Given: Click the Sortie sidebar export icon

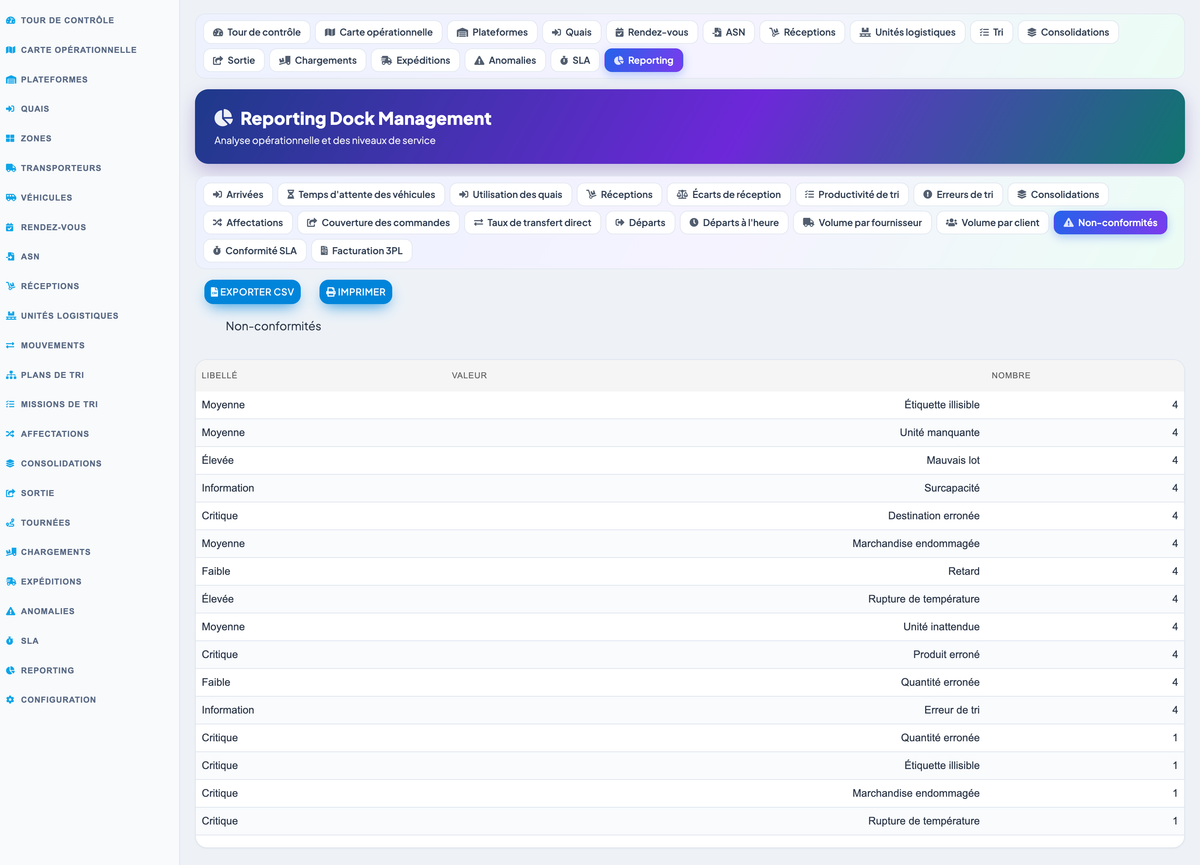Looking at the screenshot, I should click(x=10, y=493).
